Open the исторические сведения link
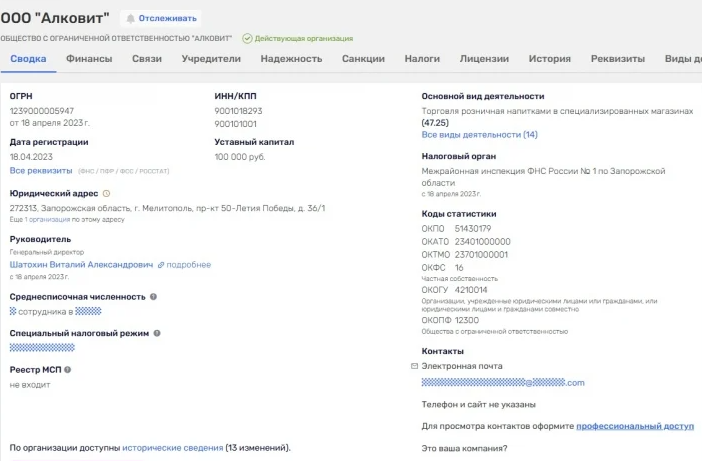 pos(172,448)
